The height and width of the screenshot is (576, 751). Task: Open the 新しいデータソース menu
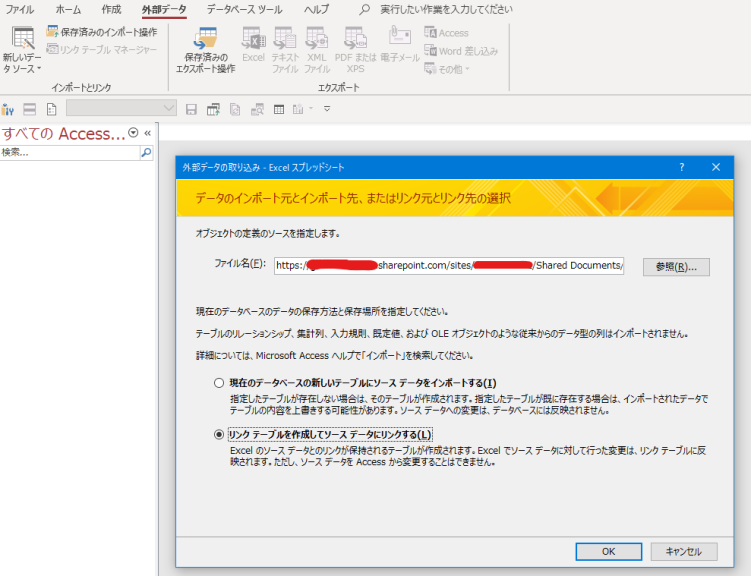[23, 50]
